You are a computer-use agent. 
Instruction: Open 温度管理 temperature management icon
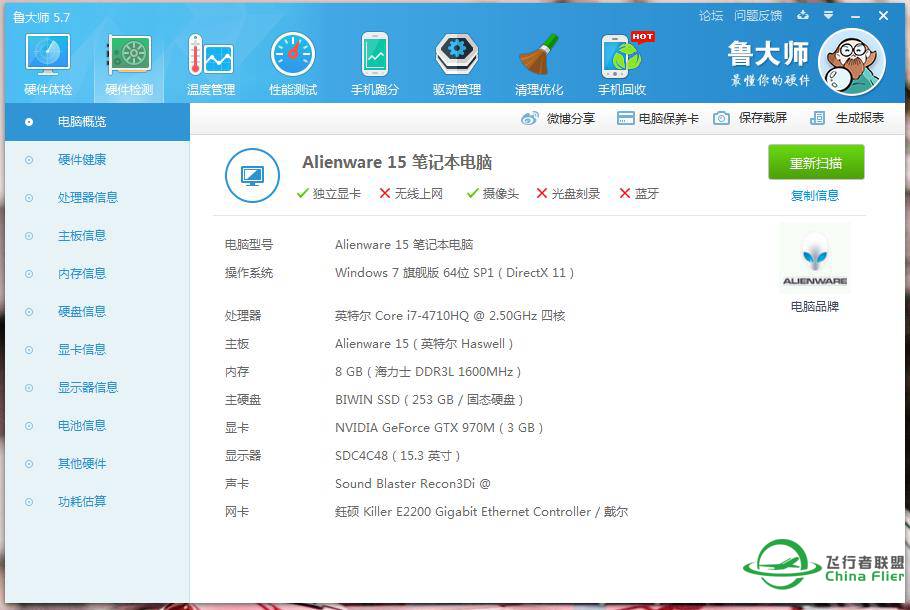210,58
